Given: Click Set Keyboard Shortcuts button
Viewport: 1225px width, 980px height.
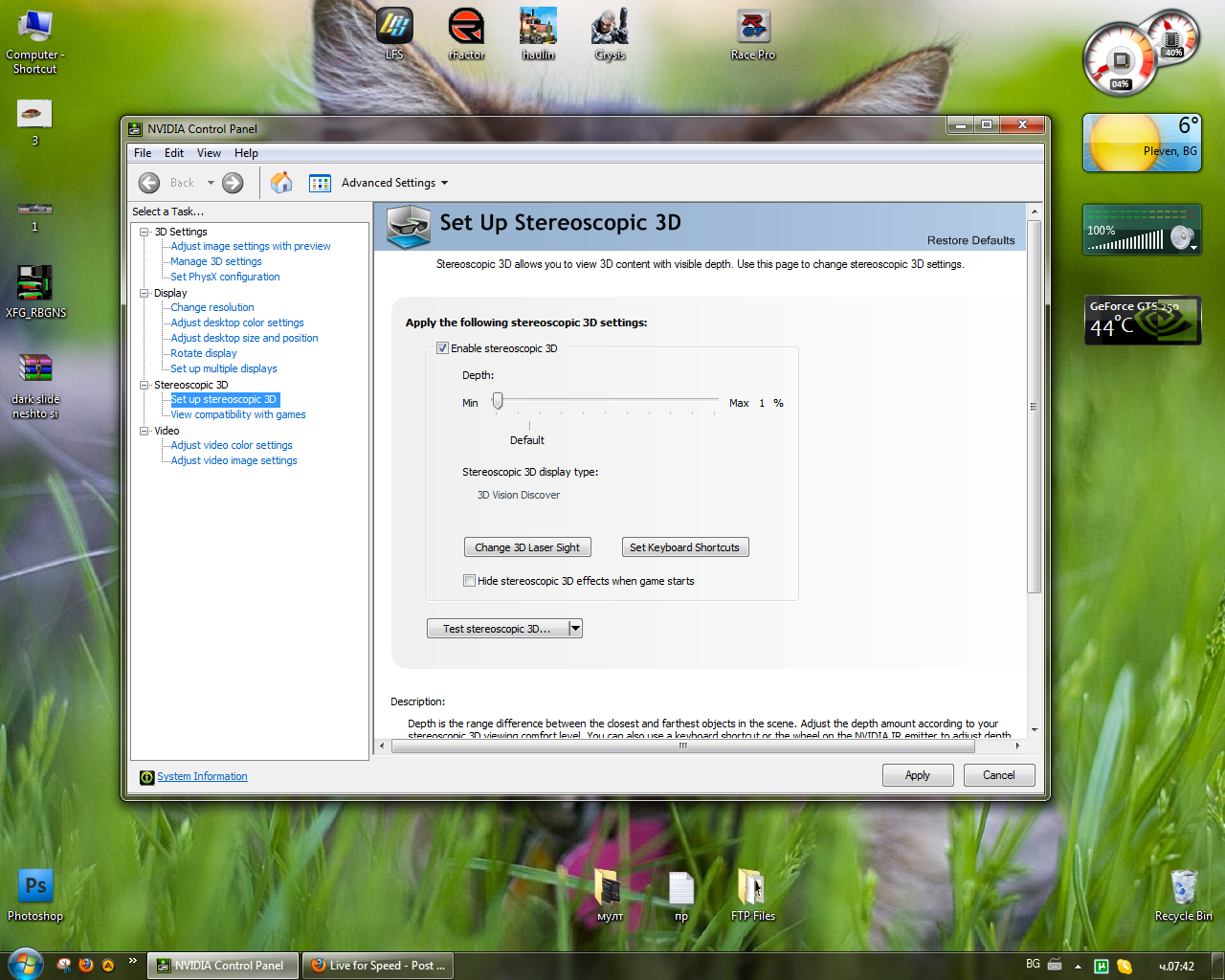Looking at the screenshot, I should (685, 547).
